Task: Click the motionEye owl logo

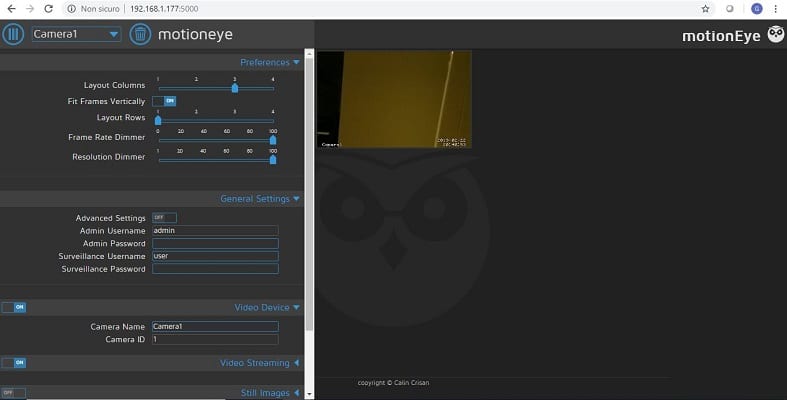Action: (x=776, y=35)
